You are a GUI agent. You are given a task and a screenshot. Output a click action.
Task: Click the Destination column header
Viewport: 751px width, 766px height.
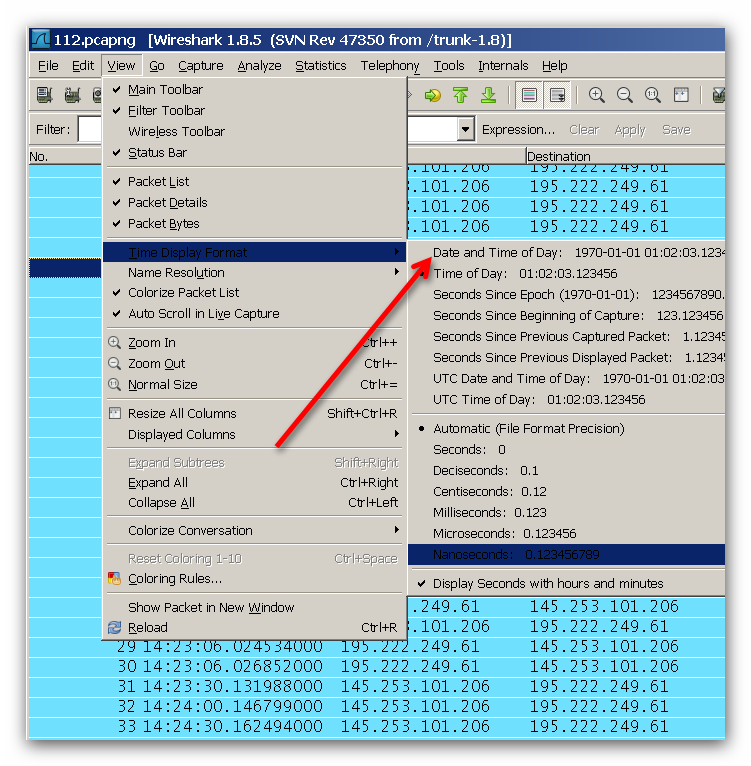(625, 156)
